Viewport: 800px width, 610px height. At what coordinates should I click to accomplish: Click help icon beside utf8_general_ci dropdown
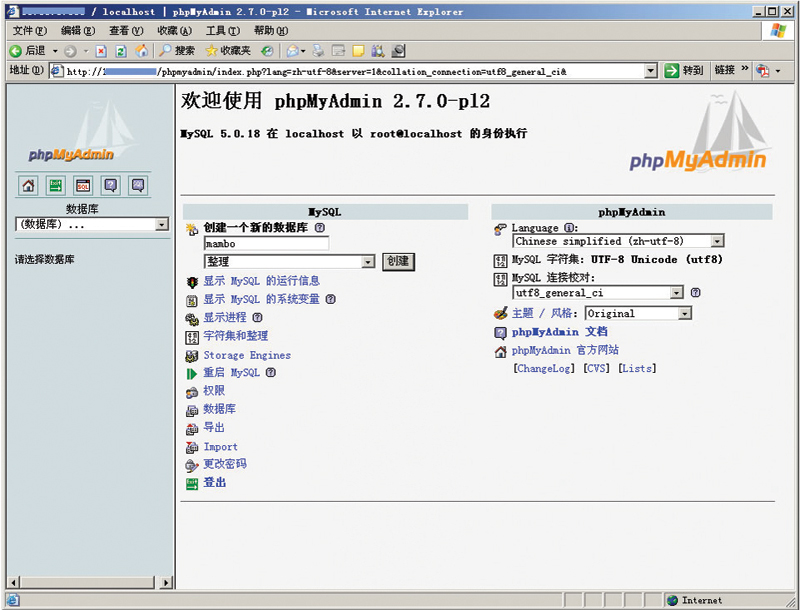(695, 292)
